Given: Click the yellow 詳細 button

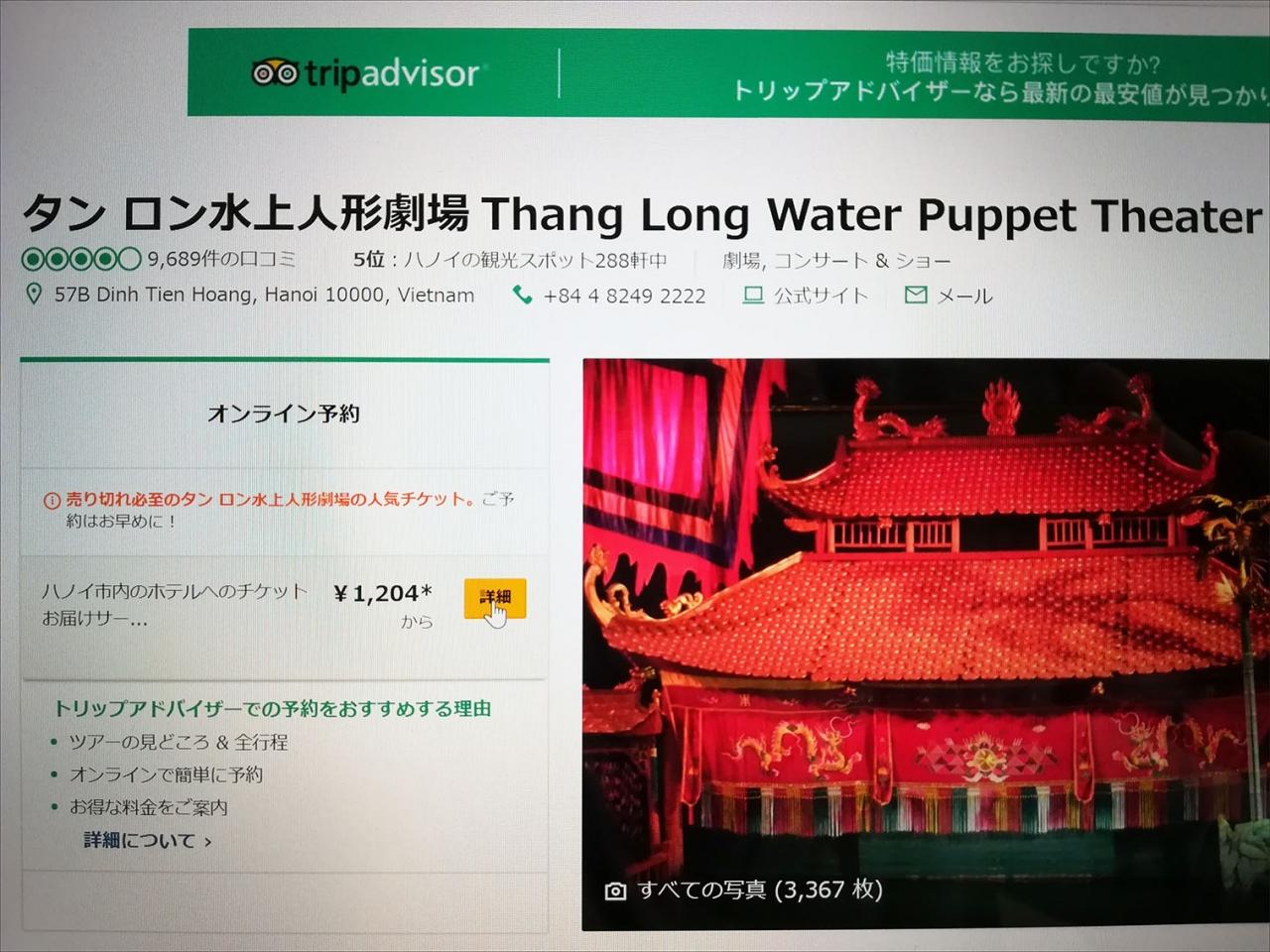Looking at the screenshot, I should coord(494,598).
